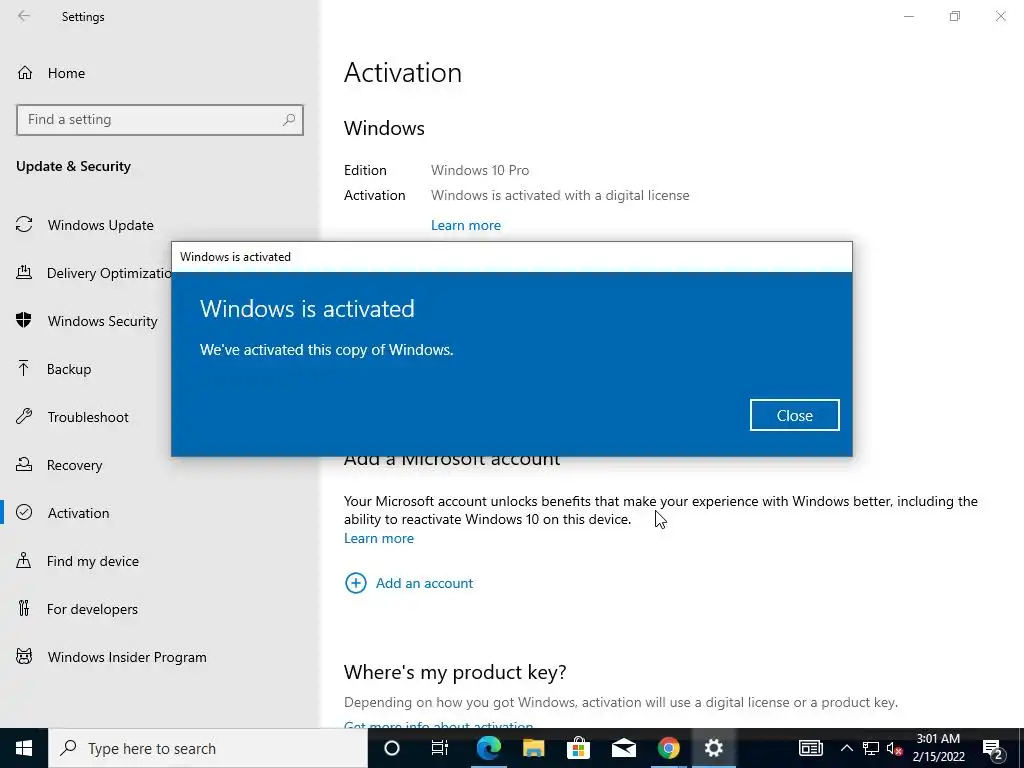The height and width of the screenshot is (768, 1024).
Task: Click the Activation checkmark circle icon
Action: tap(24, 513)
